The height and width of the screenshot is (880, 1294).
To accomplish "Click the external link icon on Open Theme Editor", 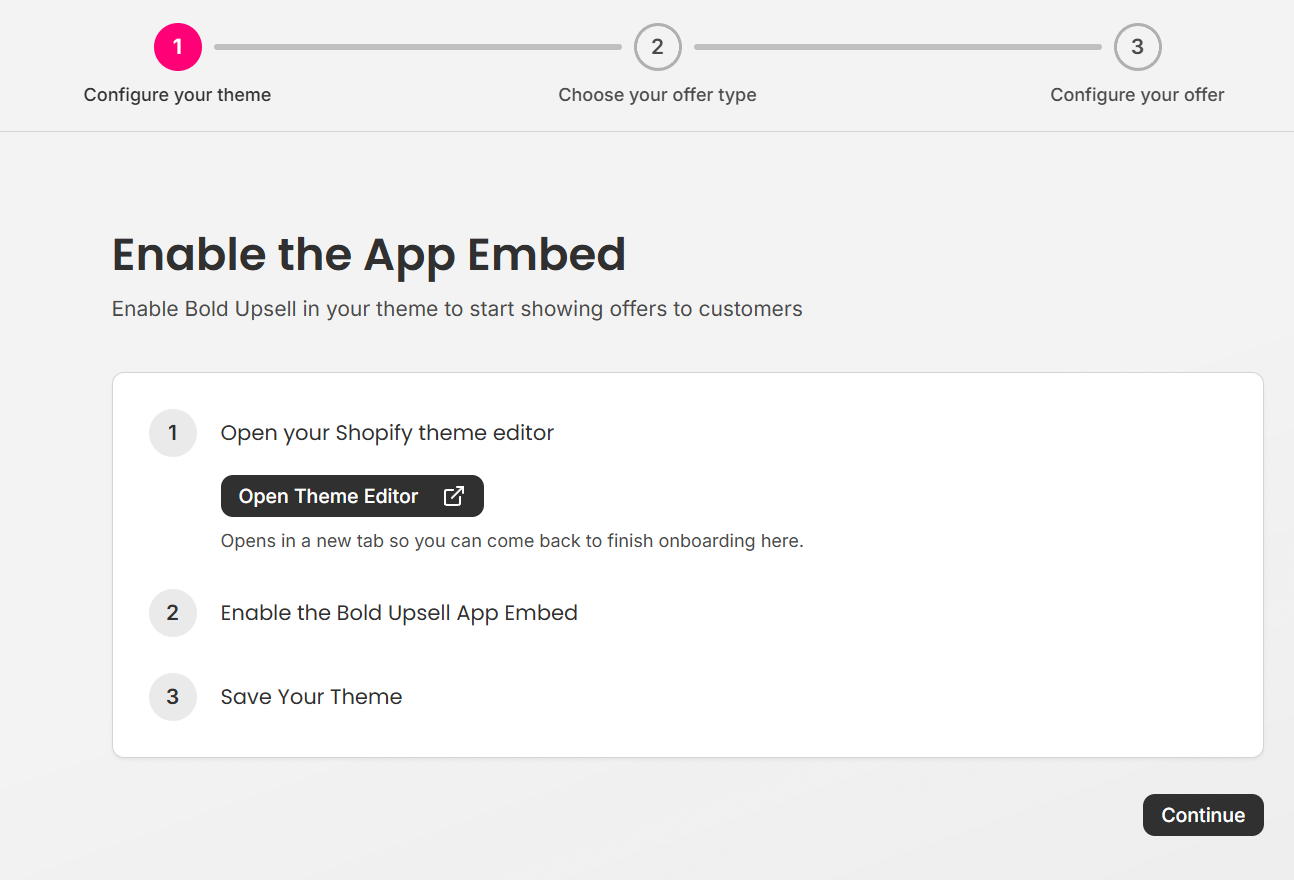I will point(454,496).
